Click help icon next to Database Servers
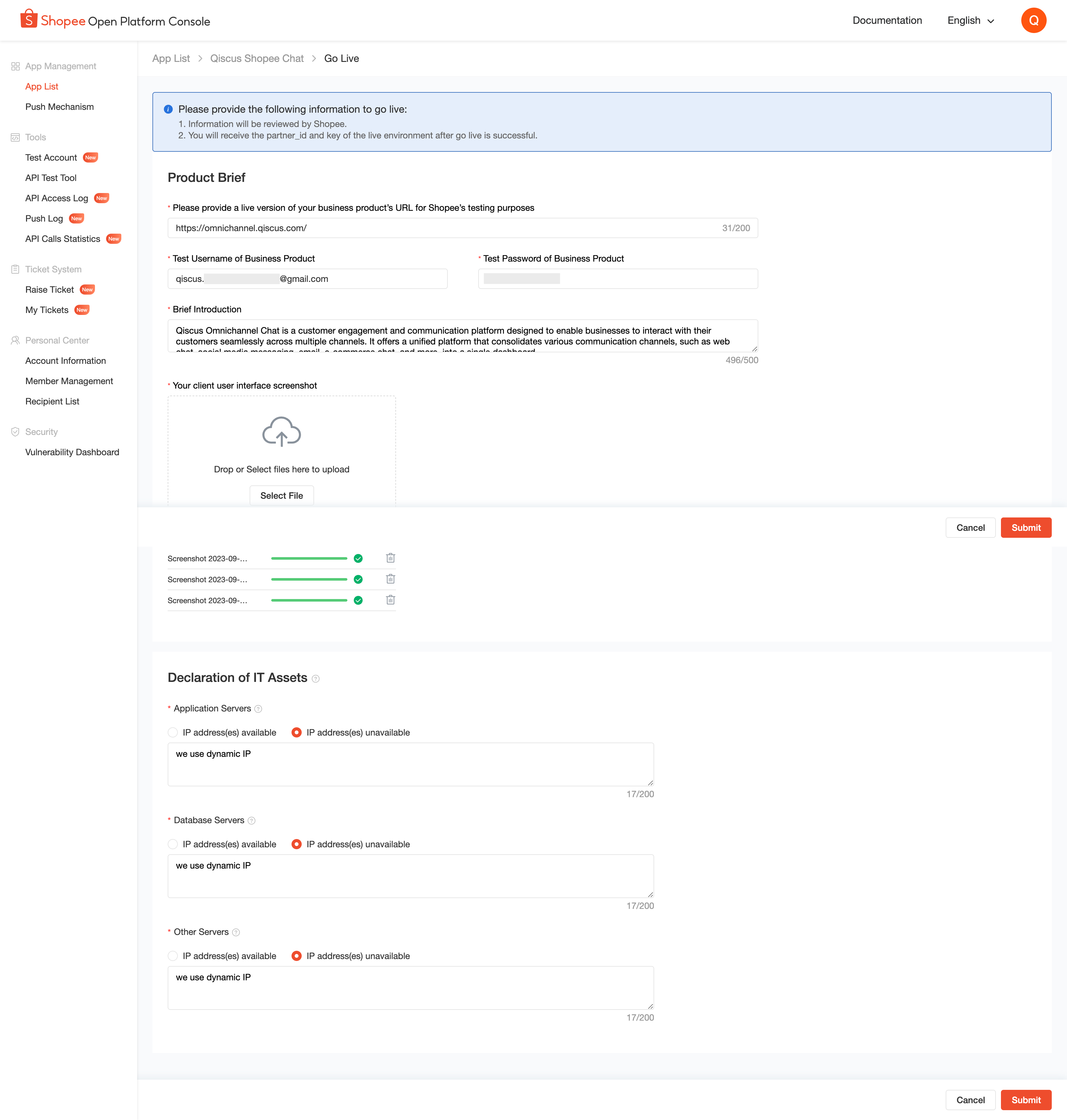 [252, 820]
